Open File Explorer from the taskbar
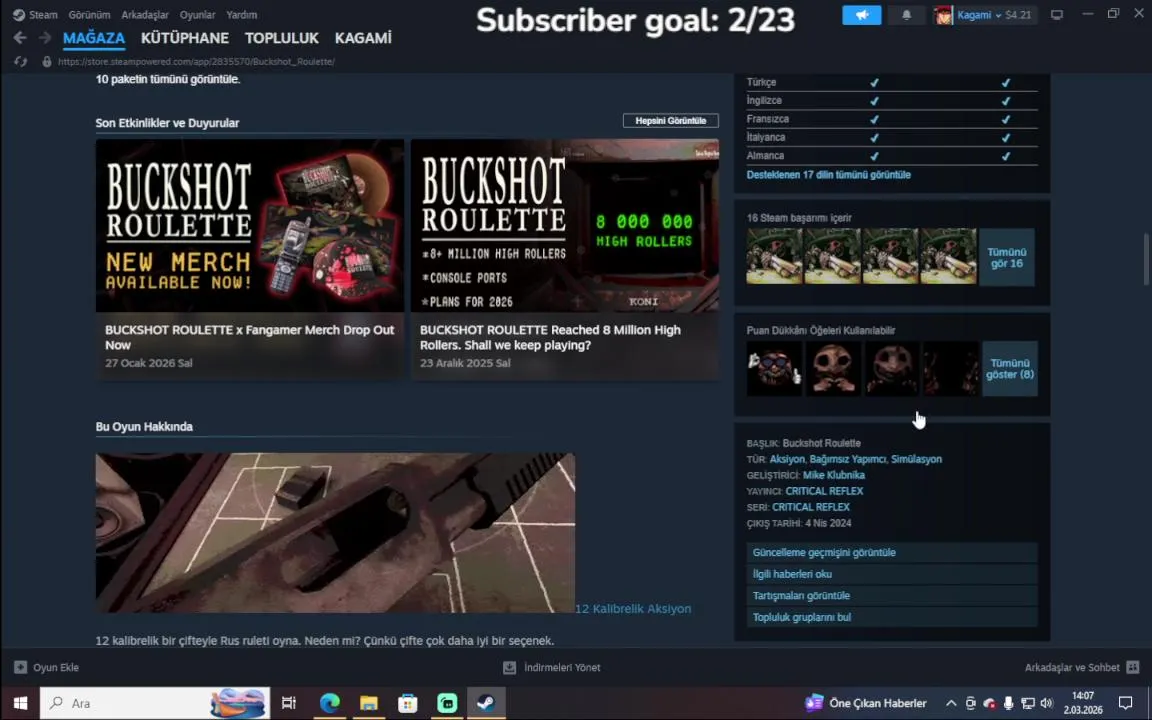 pos(369,703)
